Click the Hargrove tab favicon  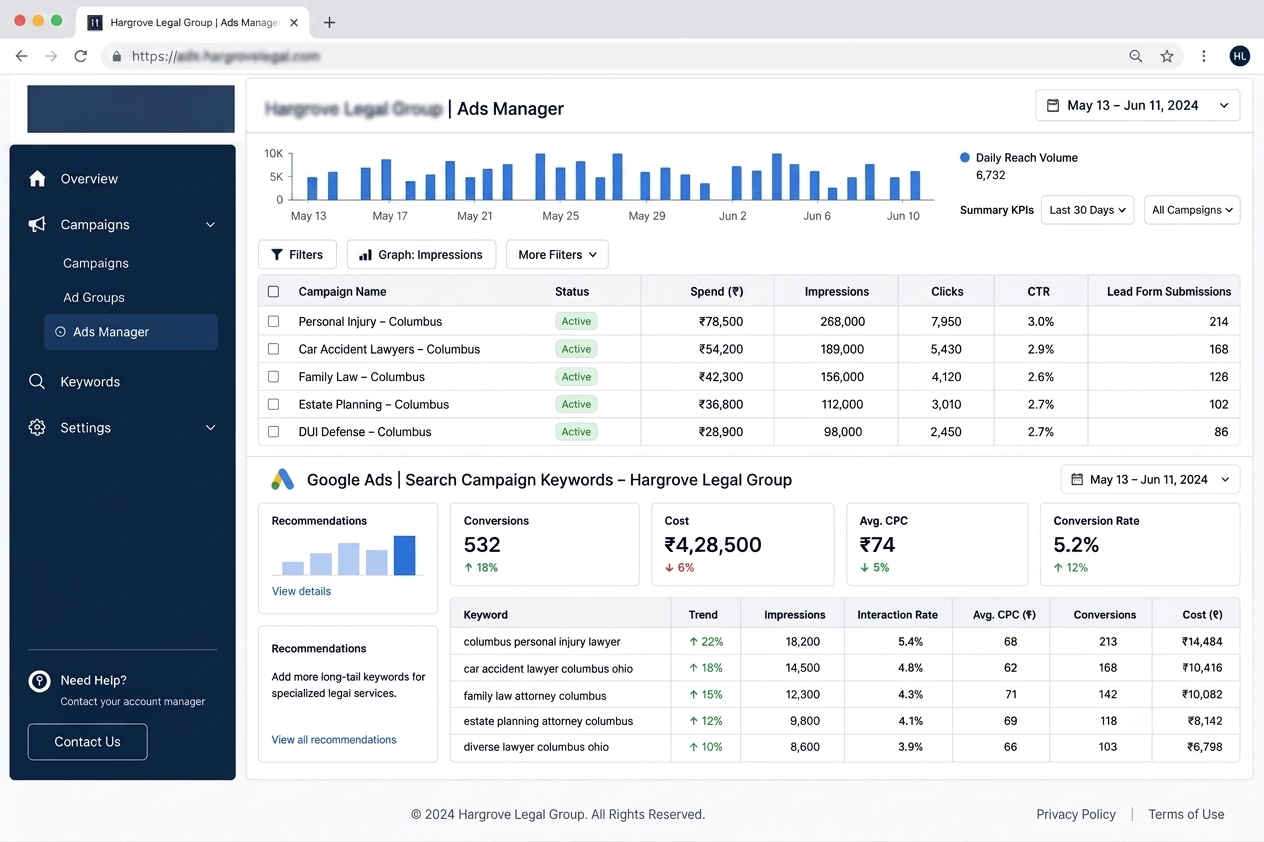pos(95,22)
